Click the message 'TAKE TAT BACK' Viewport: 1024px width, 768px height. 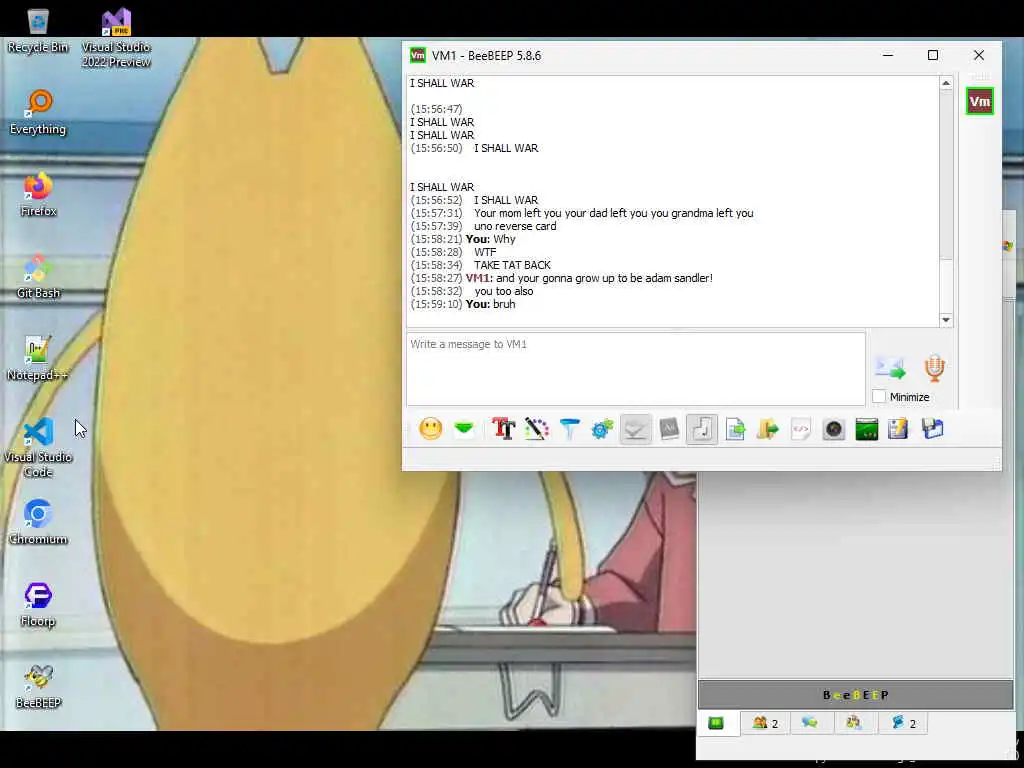coord(513,265)
